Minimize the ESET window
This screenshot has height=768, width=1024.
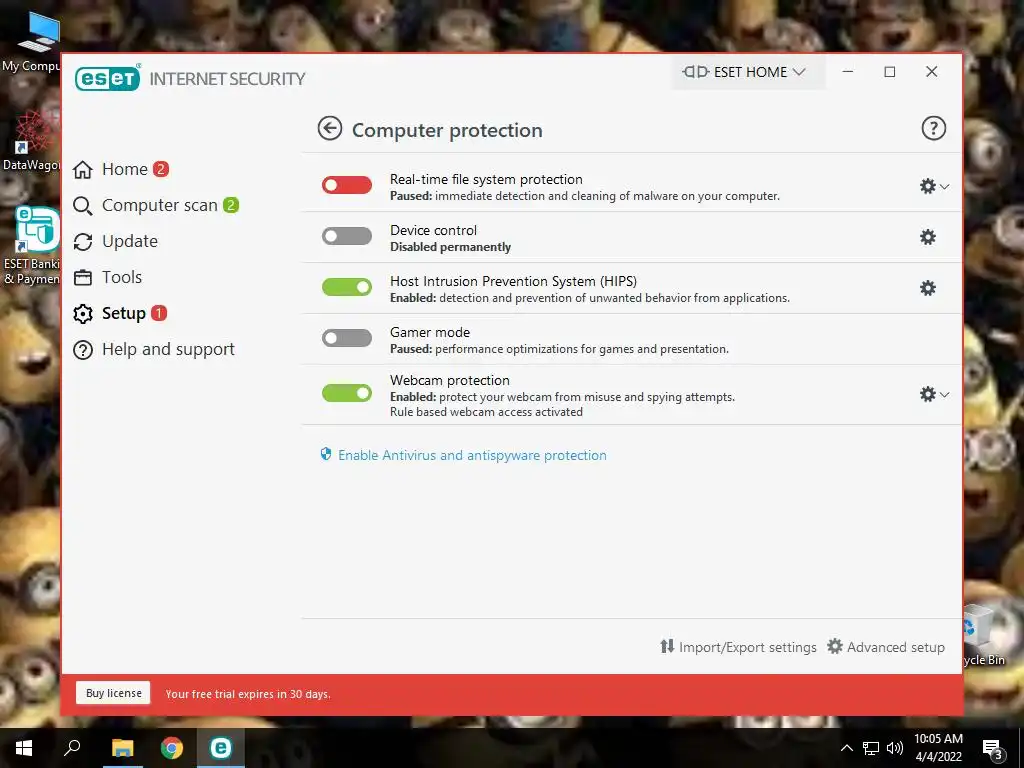coord(848,72)
